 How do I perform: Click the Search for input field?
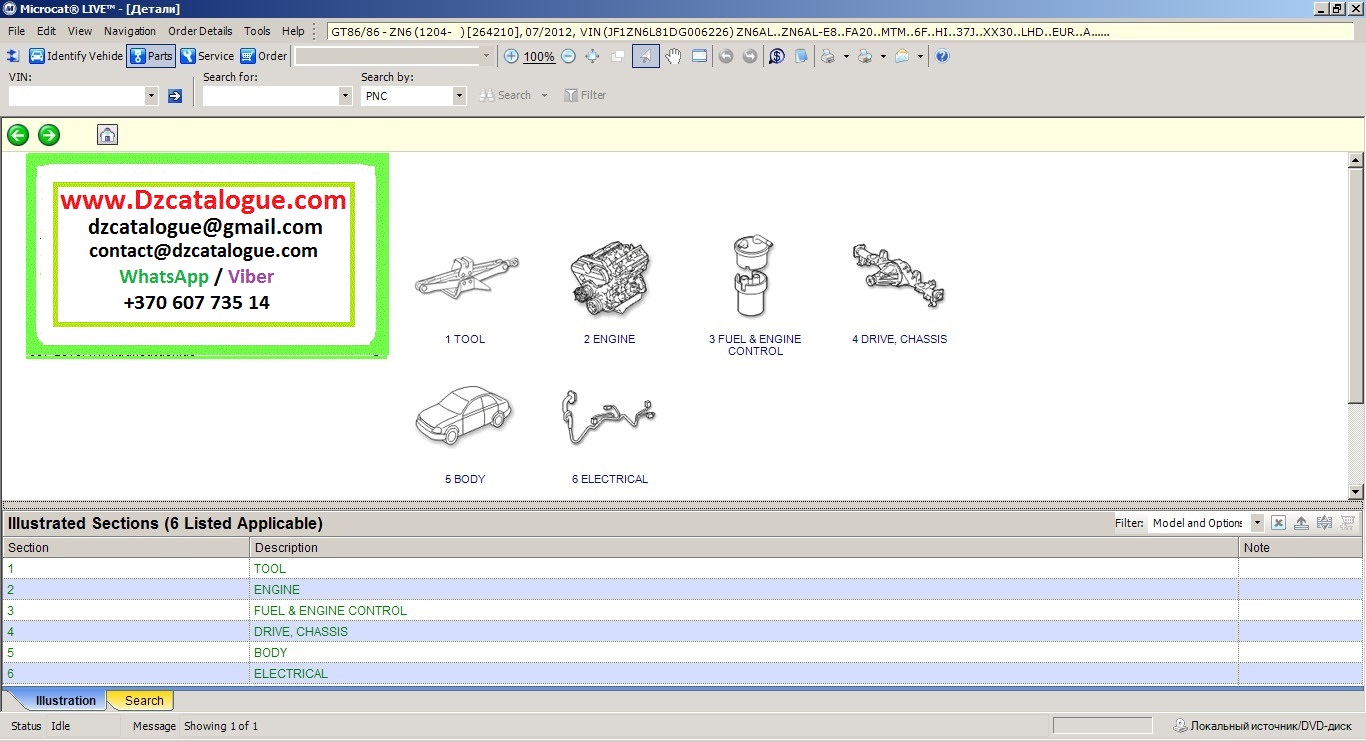point(270,96)
